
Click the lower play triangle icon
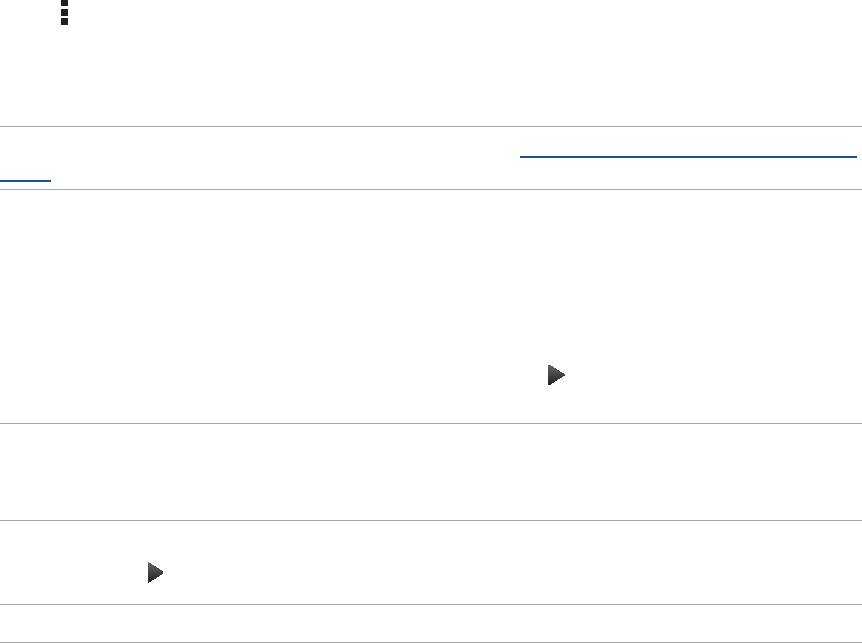point(155,573)
